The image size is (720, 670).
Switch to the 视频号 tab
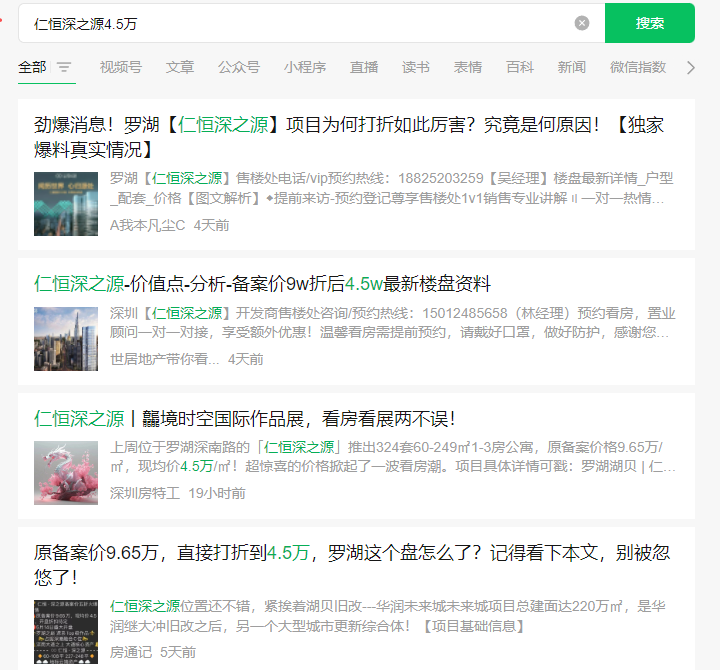click(x=120, y=68)
